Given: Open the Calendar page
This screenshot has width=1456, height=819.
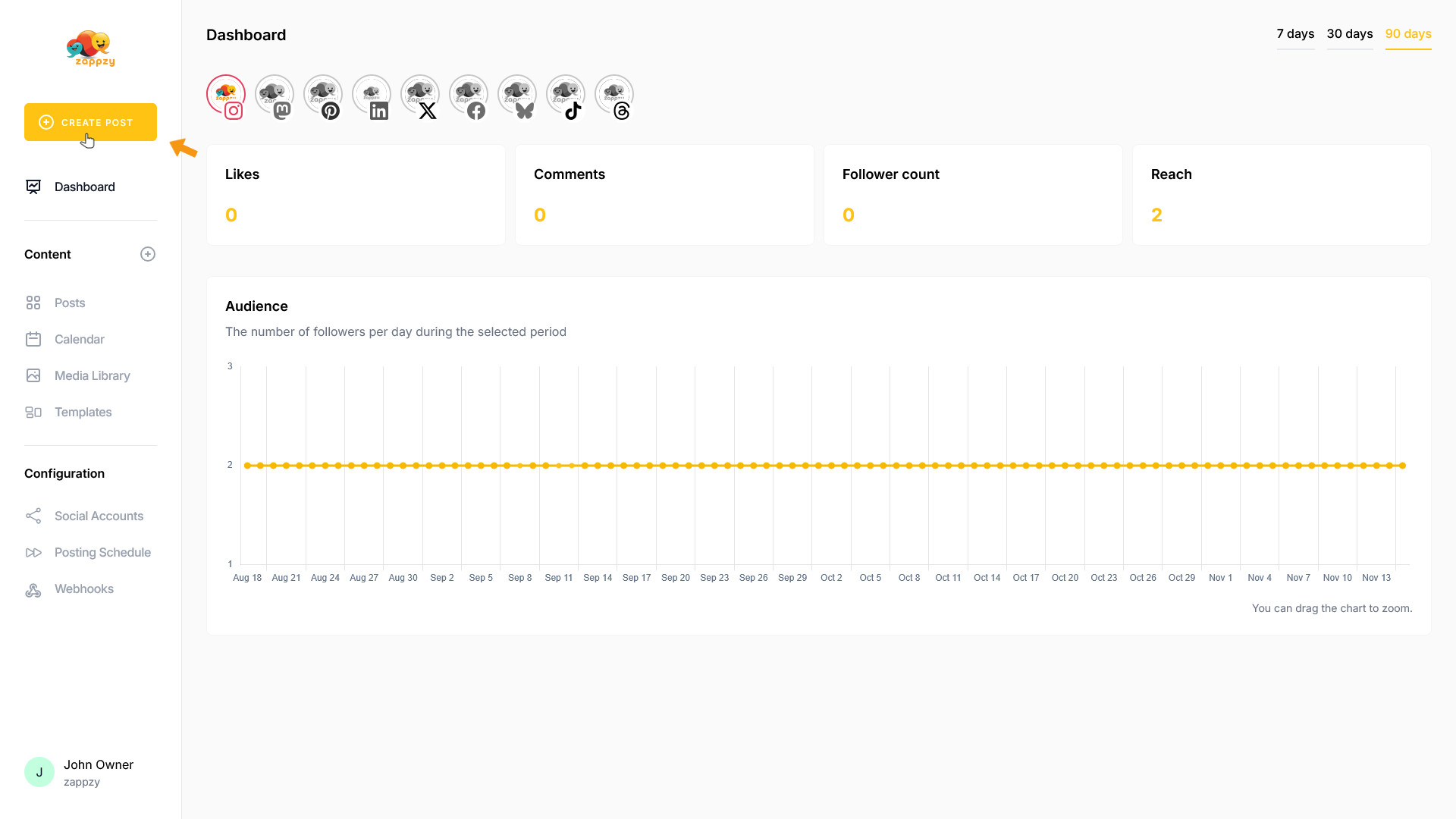Looking at the screenshot, I should (79, 339).
